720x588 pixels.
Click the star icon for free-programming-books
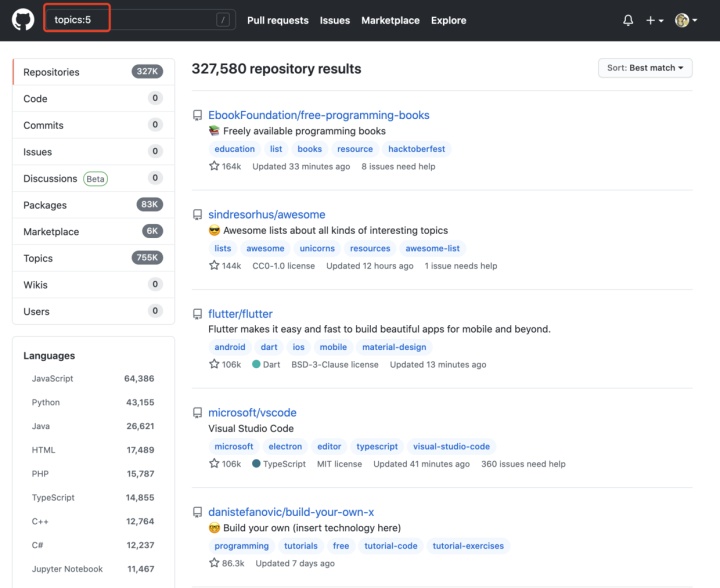(214, 166)
